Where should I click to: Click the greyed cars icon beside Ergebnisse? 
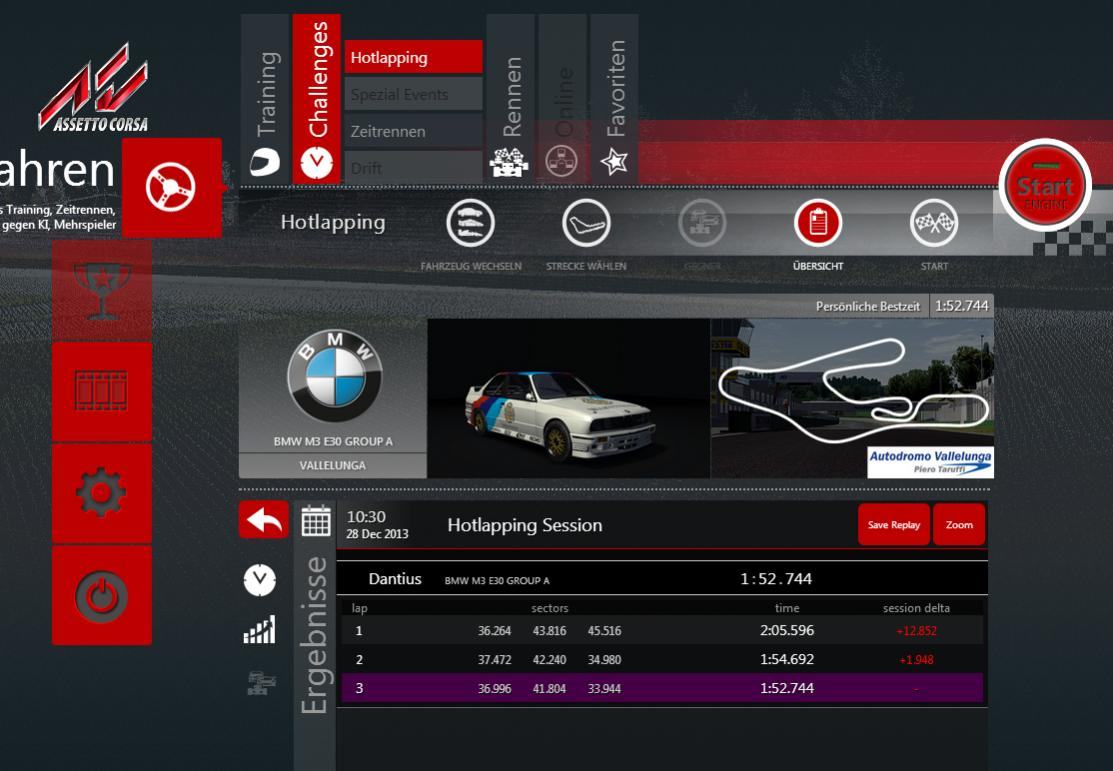click(261, 683)
